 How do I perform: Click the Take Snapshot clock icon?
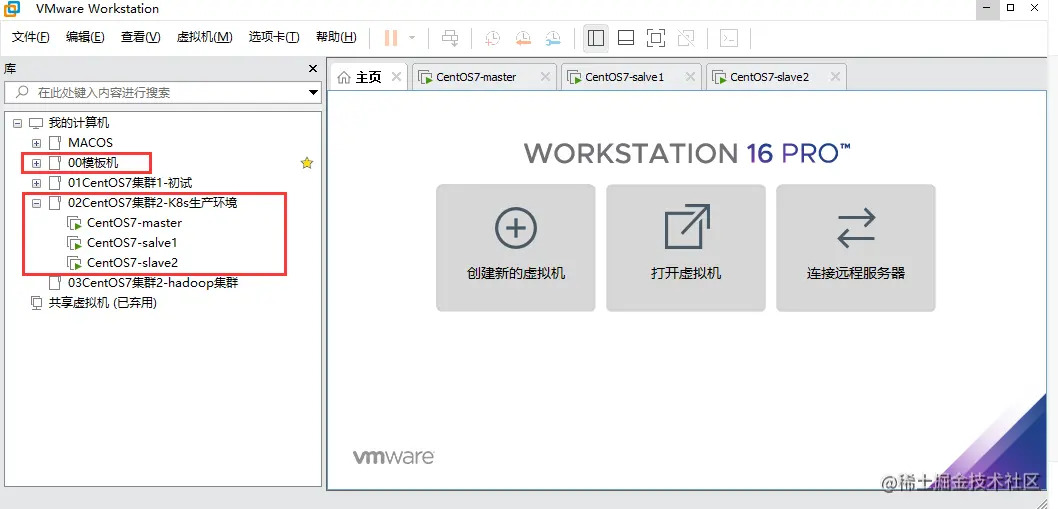coord(493,38)
